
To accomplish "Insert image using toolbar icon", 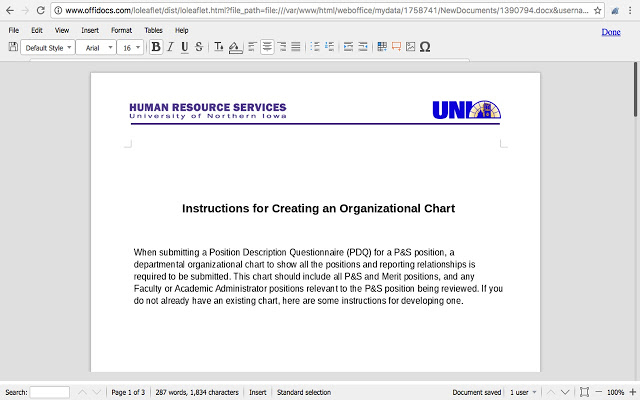I will (411, 47).
